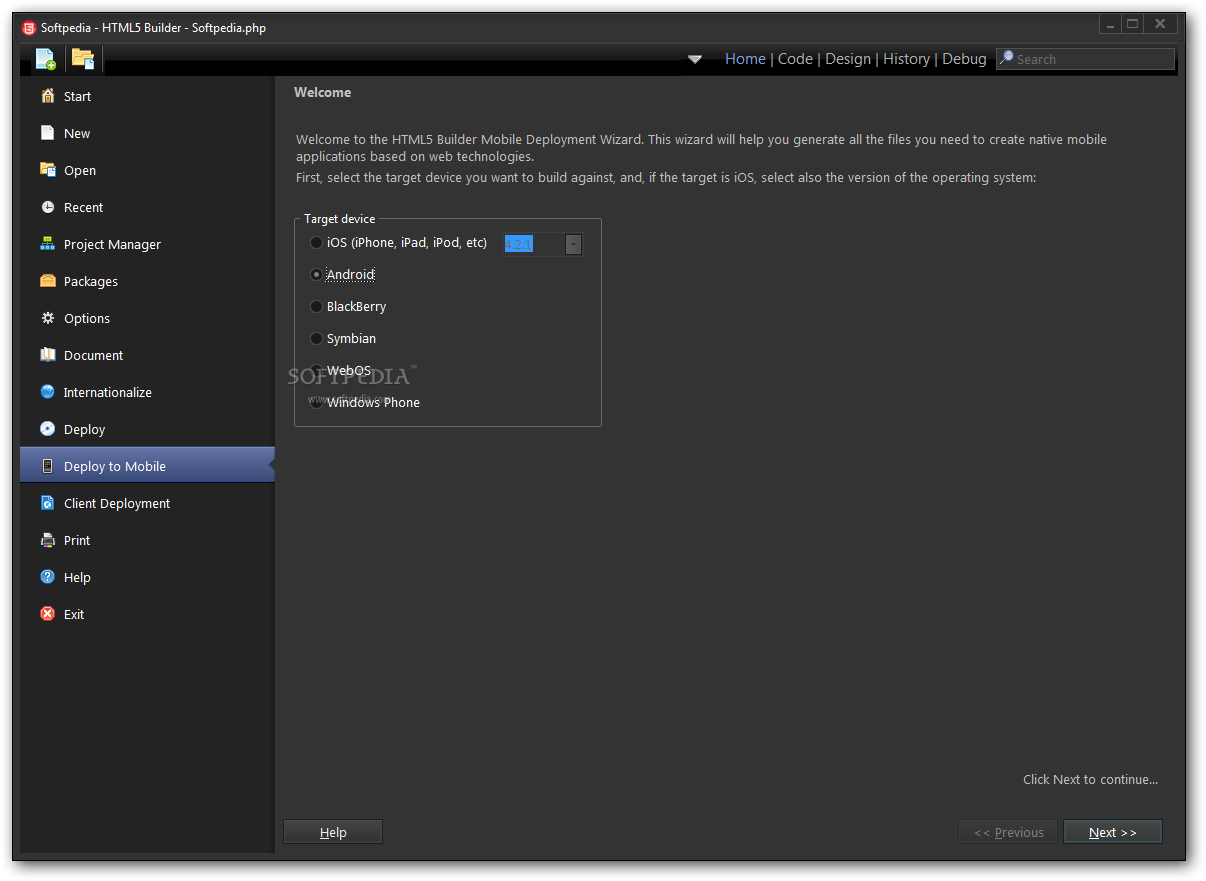The height and width of the screenshot is (881, 1206).
Task: Click the << Previous button
Action: [1008, 832]
